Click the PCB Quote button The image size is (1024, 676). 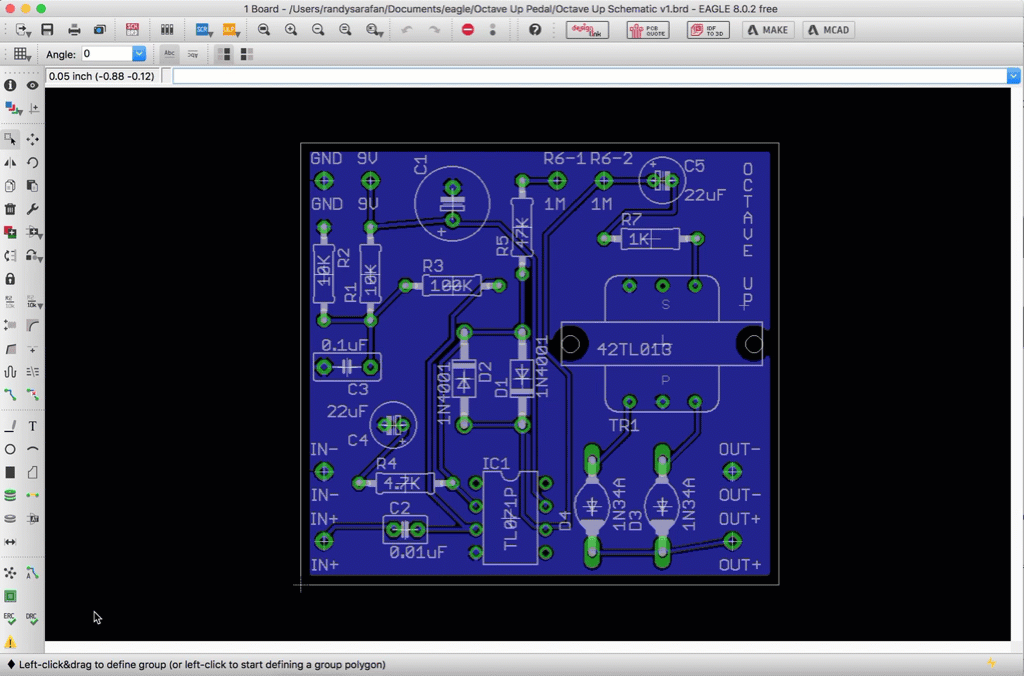pyautogui.click(x=648, y=30)
